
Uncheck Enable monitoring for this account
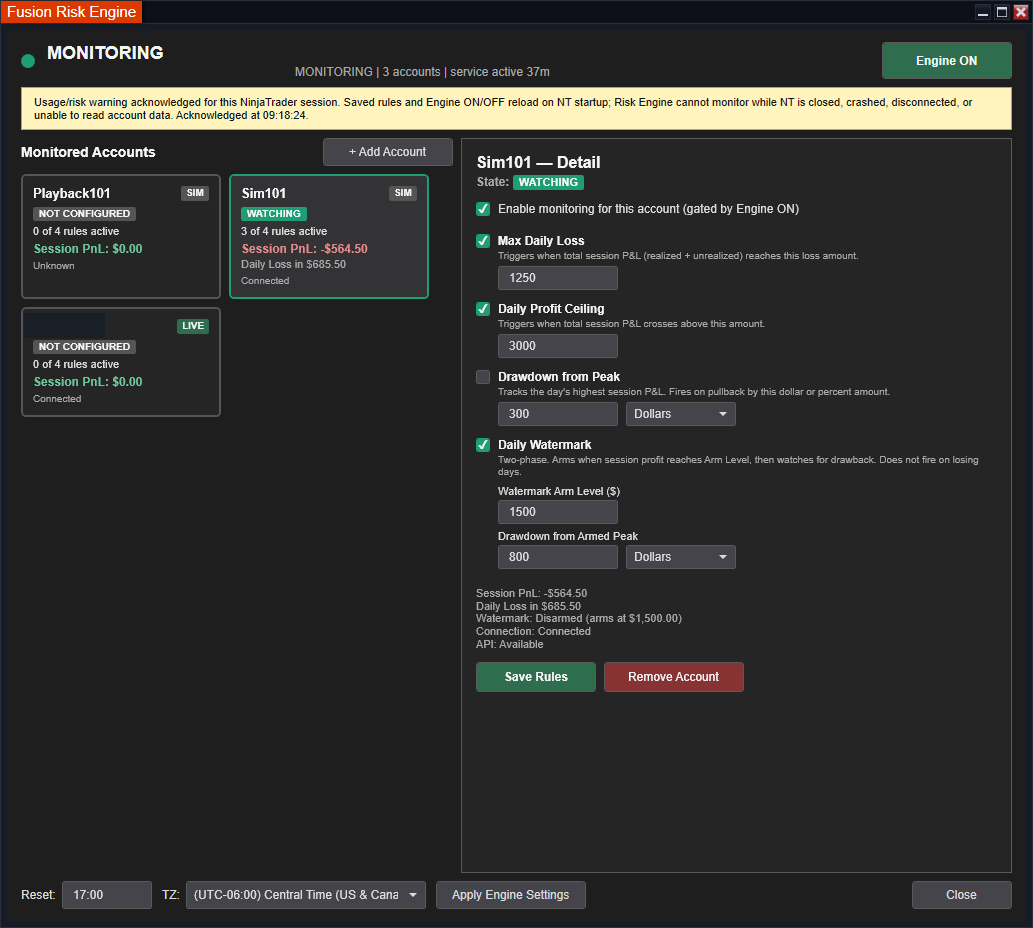click(x=483, y=209)
